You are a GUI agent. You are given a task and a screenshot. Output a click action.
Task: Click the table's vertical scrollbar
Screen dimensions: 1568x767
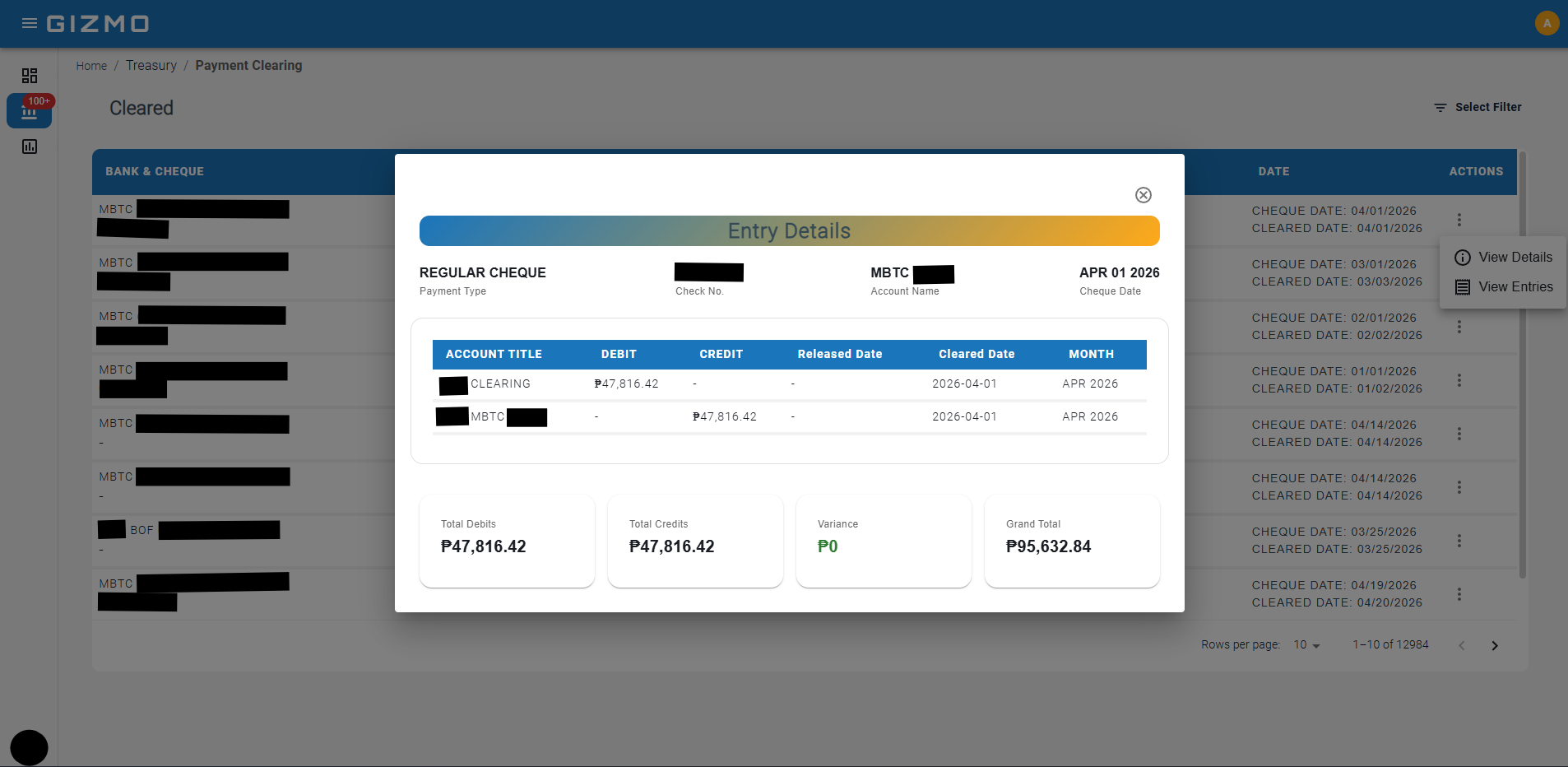click(1523, 365)
